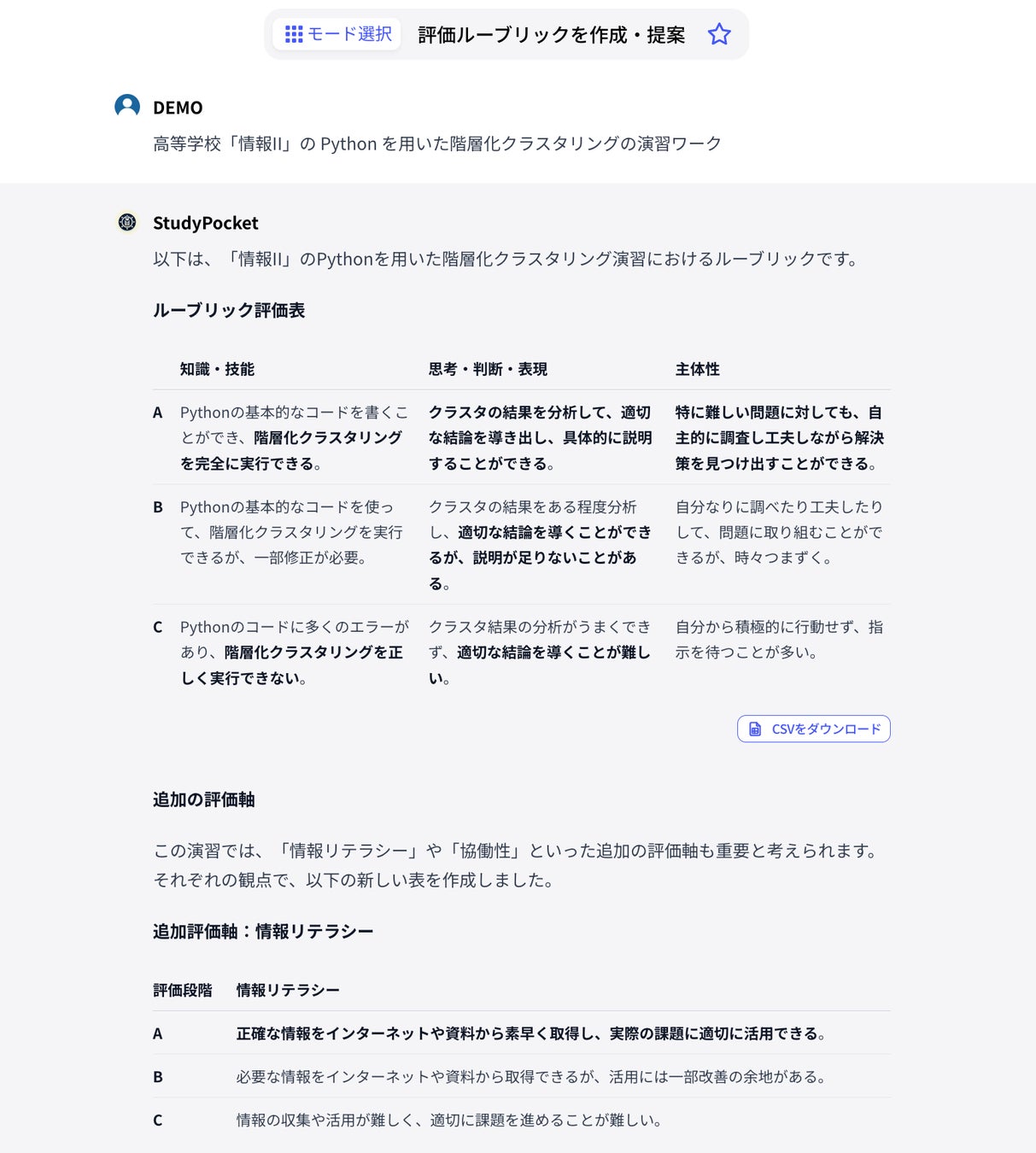Select the 思考・判断・表現 column header

[x=488, y=369]
